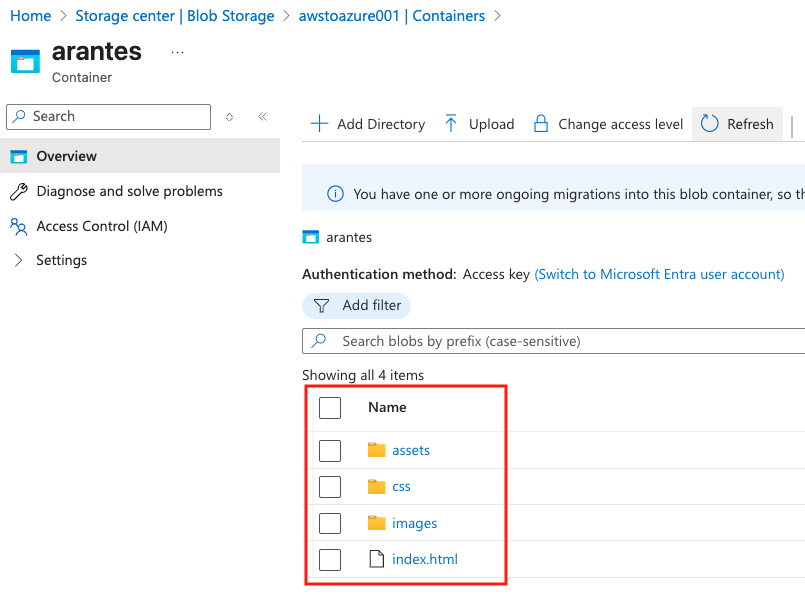The width and height of the screenshot is (805, 595).
Task: Click the Upload arrow icon
Action: click(x=451, y=124)
